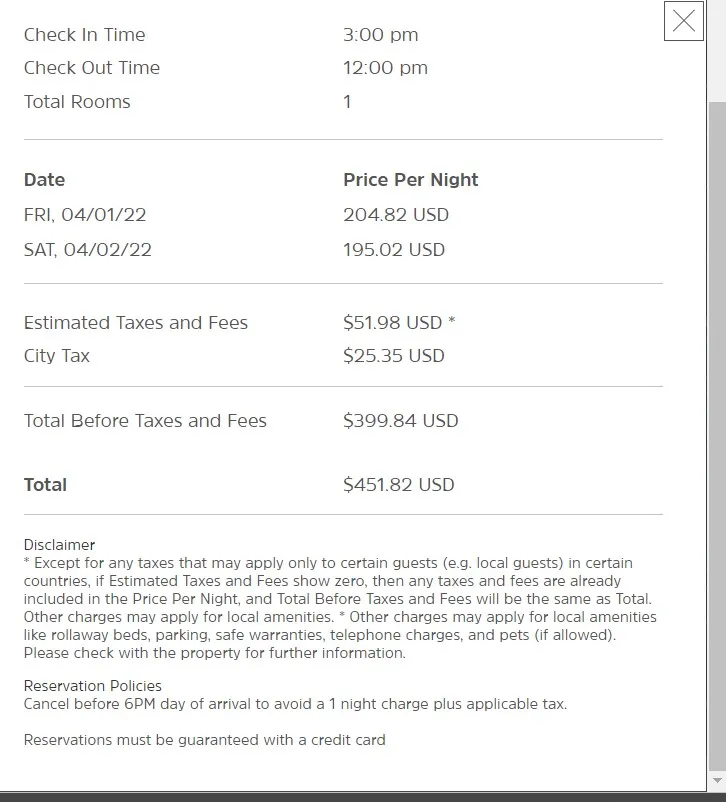
Task: Select the SAT, 04/02/22 date row
Action: [88, 250]
